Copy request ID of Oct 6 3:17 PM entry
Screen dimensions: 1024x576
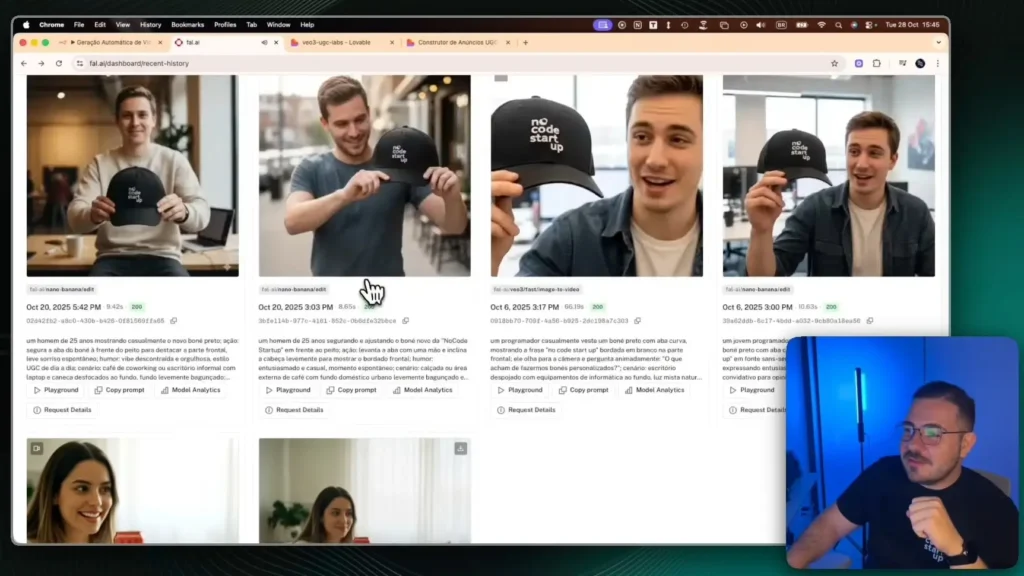tap(638, 321)
